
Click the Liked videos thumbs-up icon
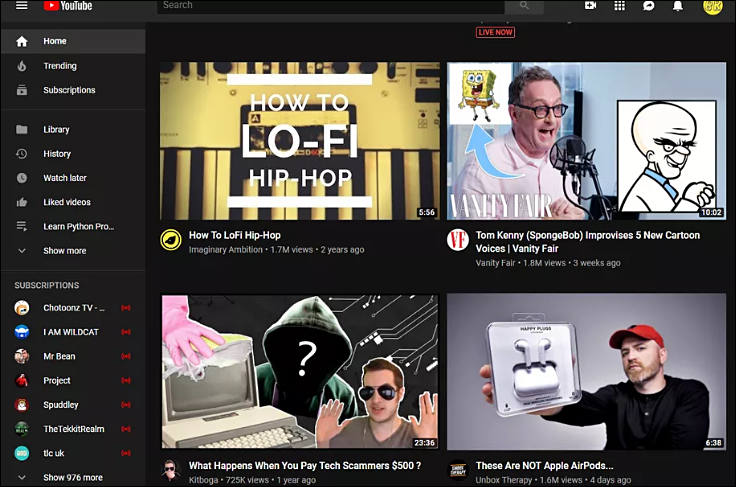22,202
